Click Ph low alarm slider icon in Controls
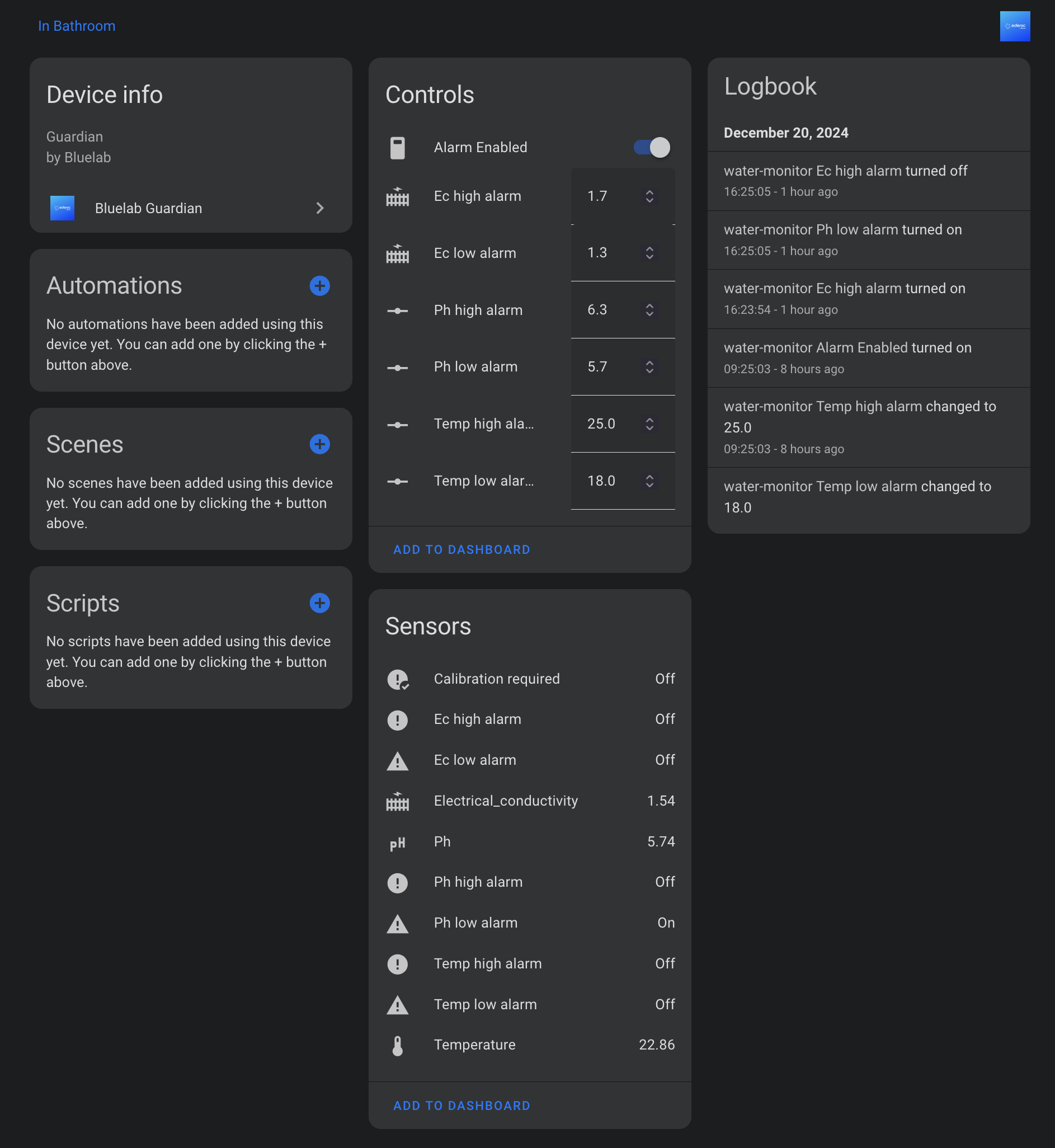Viewport: 1055px width, 1148px height. [x=397, y=367]
